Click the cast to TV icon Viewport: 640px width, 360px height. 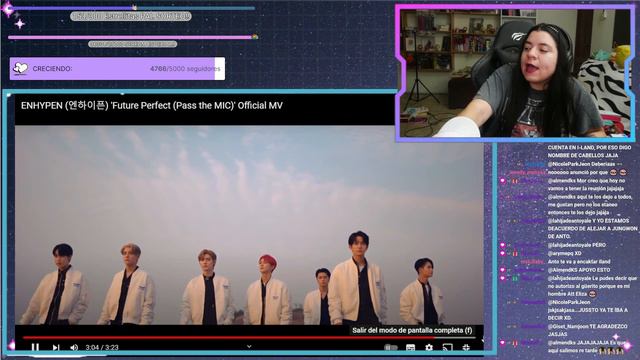[x=447, y=347]
